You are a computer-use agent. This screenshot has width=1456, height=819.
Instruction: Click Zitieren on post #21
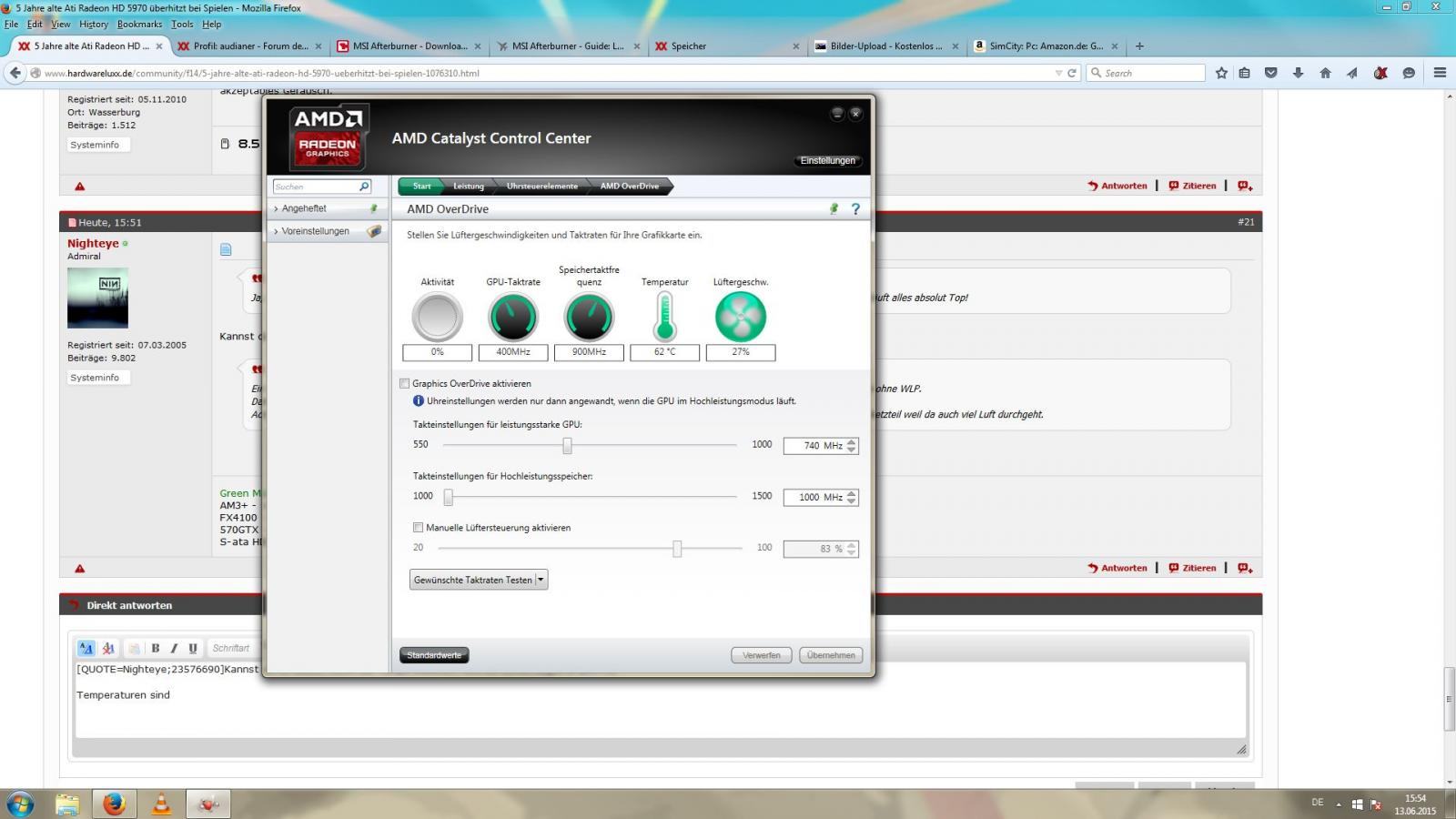pyautogui.click(x=1193, y=568)
